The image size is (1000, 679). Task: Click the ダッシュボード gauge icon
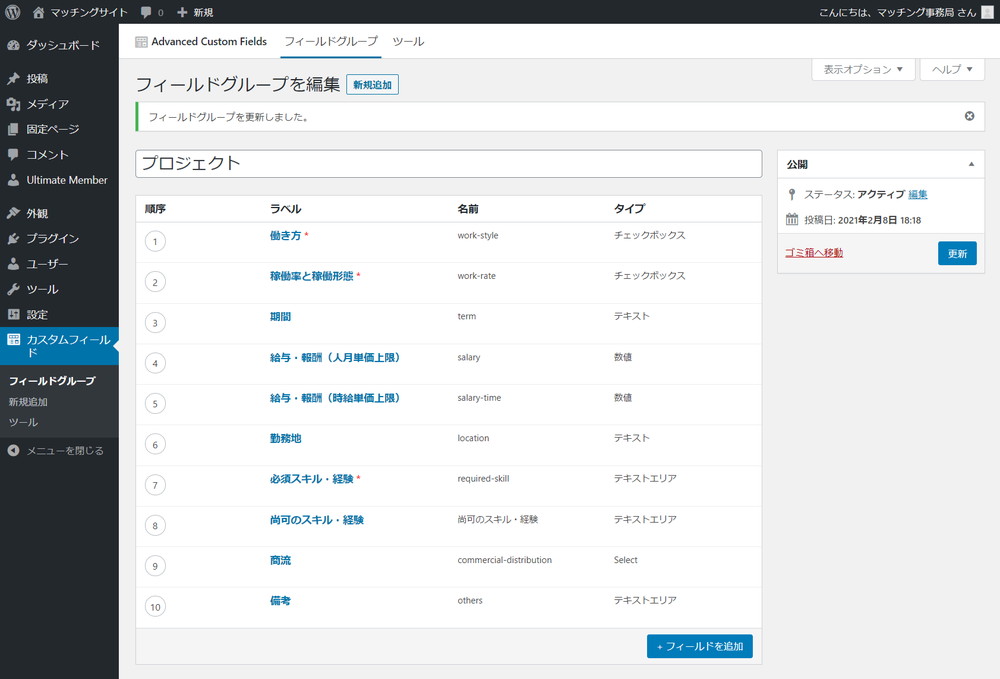point(13,45)
